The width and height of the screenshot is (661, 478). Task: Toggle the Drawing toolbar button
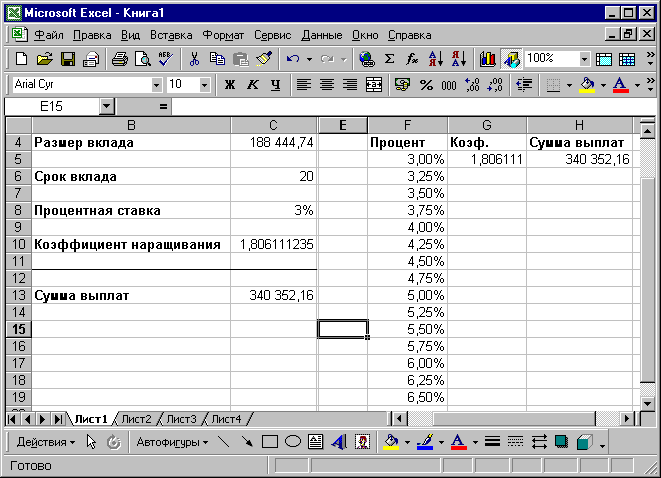pos(511,59)
